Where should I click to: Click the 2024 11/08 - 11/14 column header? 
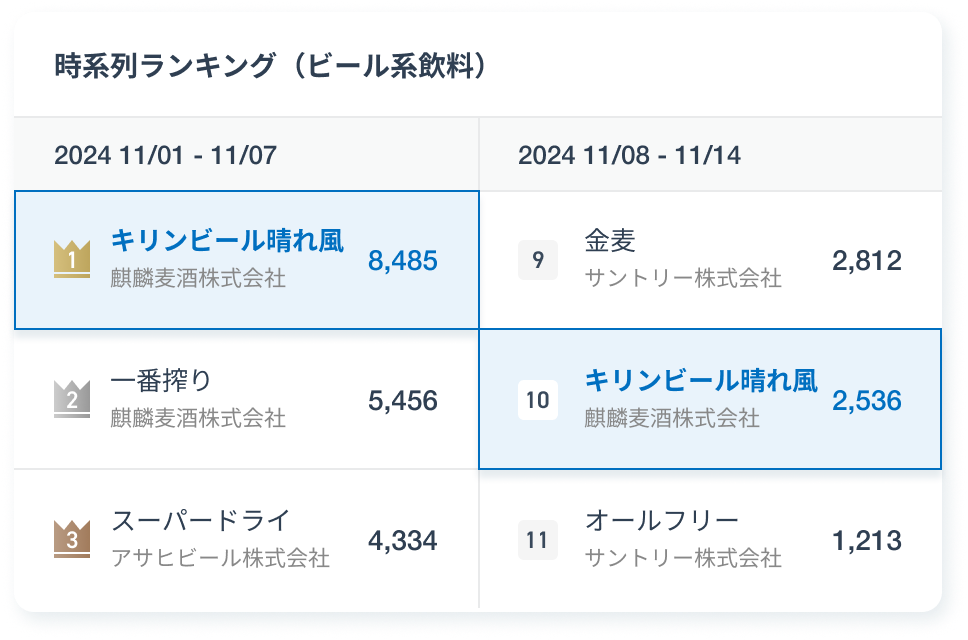(630, 155)
